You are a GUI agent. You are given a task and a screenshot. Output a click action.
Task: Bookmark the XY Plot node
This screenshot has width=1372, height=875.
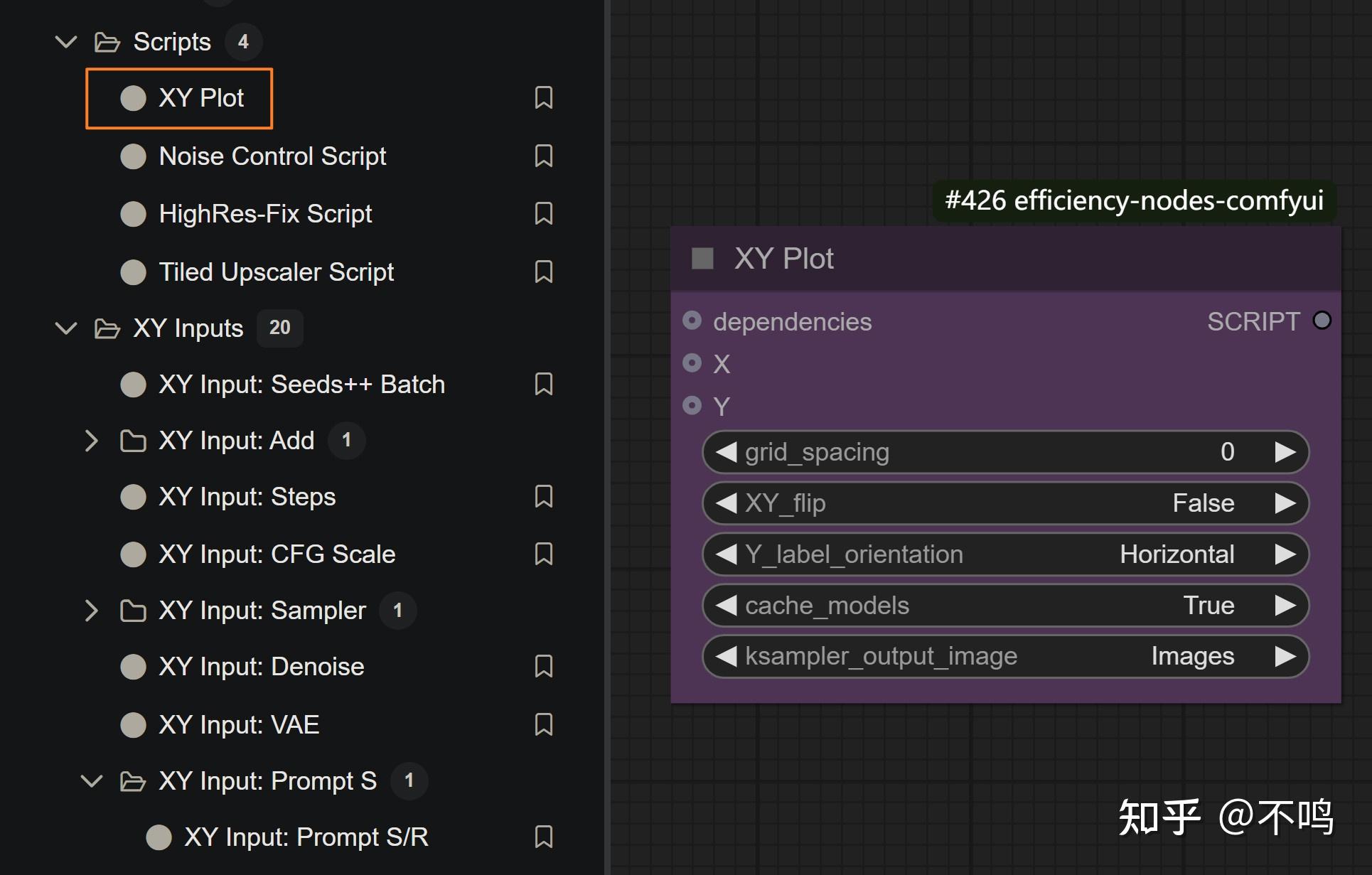(x=543, y=98)
